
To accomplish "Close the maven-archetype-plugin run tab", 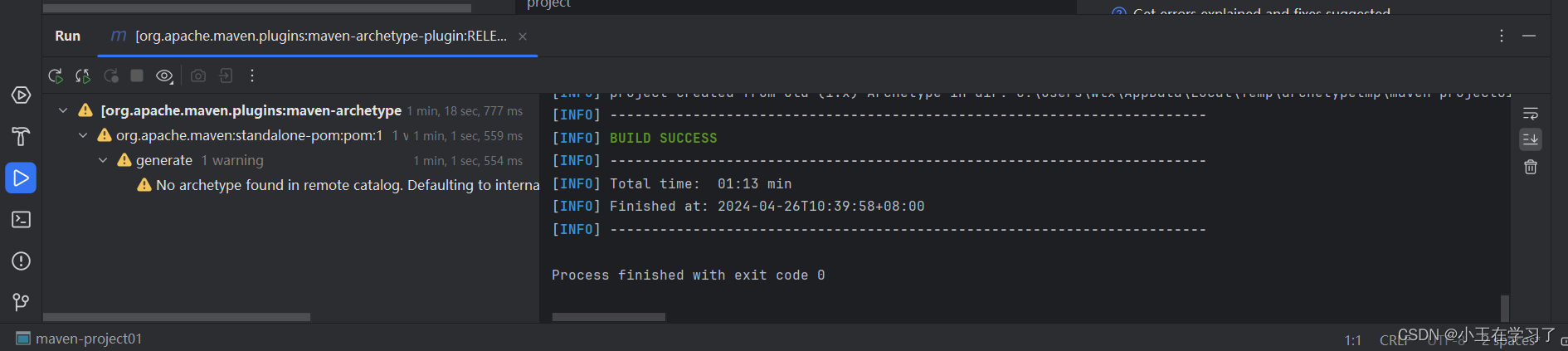I will click(523, 37).
